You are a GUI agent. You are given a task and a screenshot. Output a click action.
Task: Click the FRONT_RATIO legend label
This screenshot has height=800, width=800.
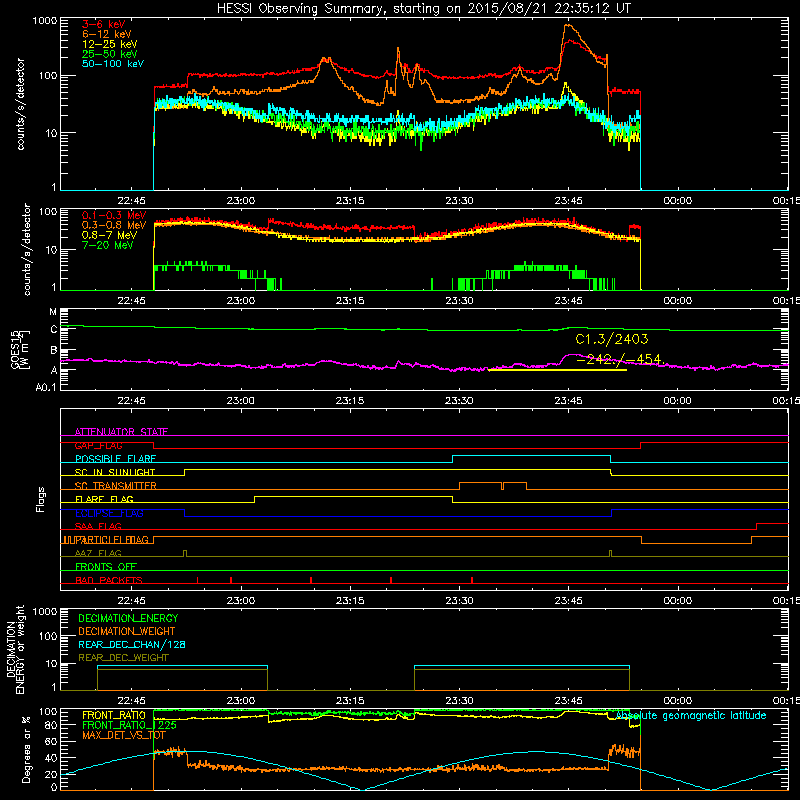(x=114, y=715)
